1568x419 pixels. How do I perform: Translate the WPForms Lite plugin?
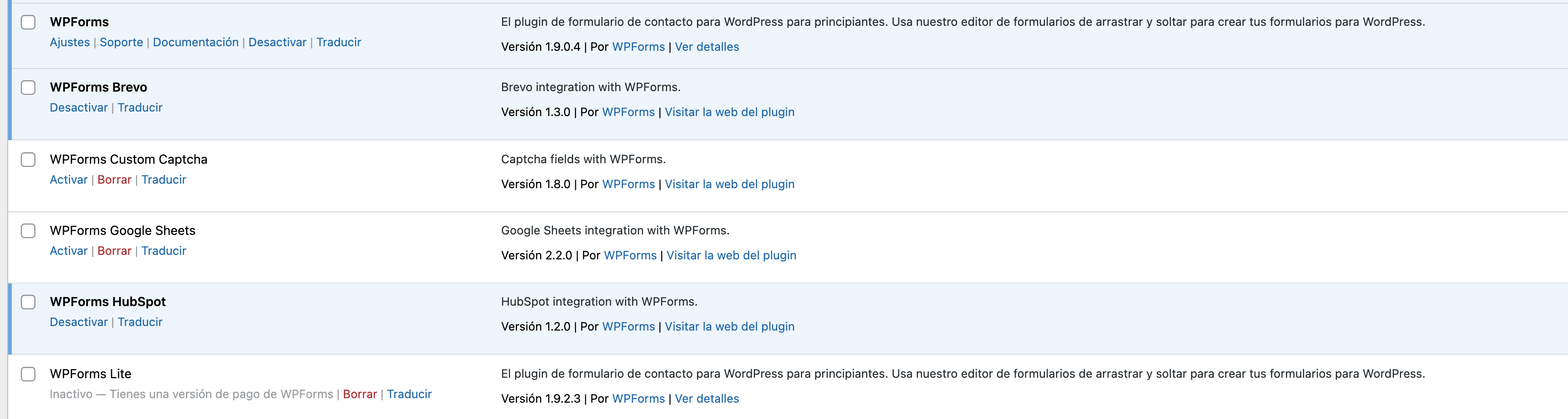[409, 394]
